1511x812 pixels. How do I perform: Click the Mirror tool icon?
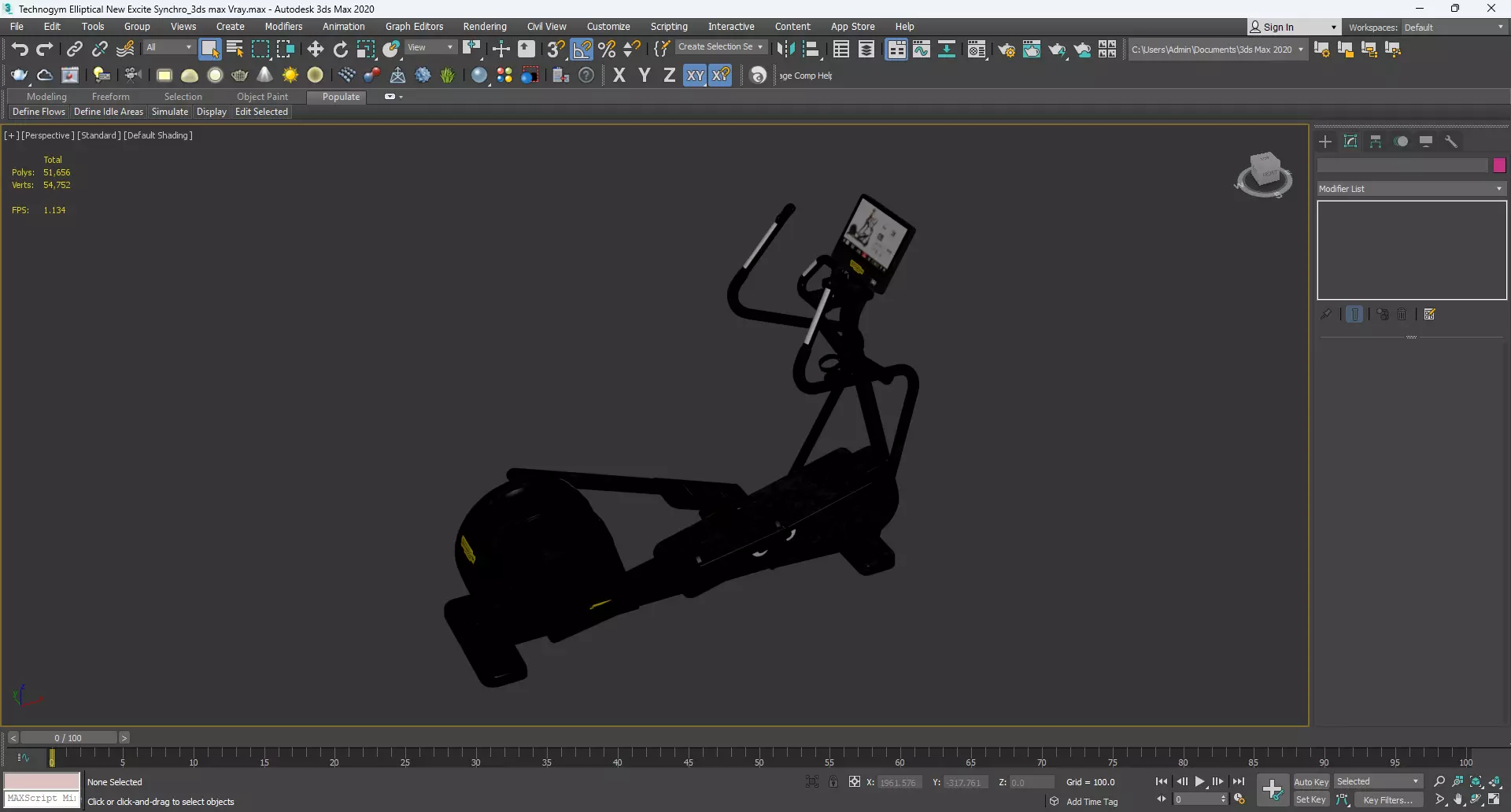tap(785, 49)
